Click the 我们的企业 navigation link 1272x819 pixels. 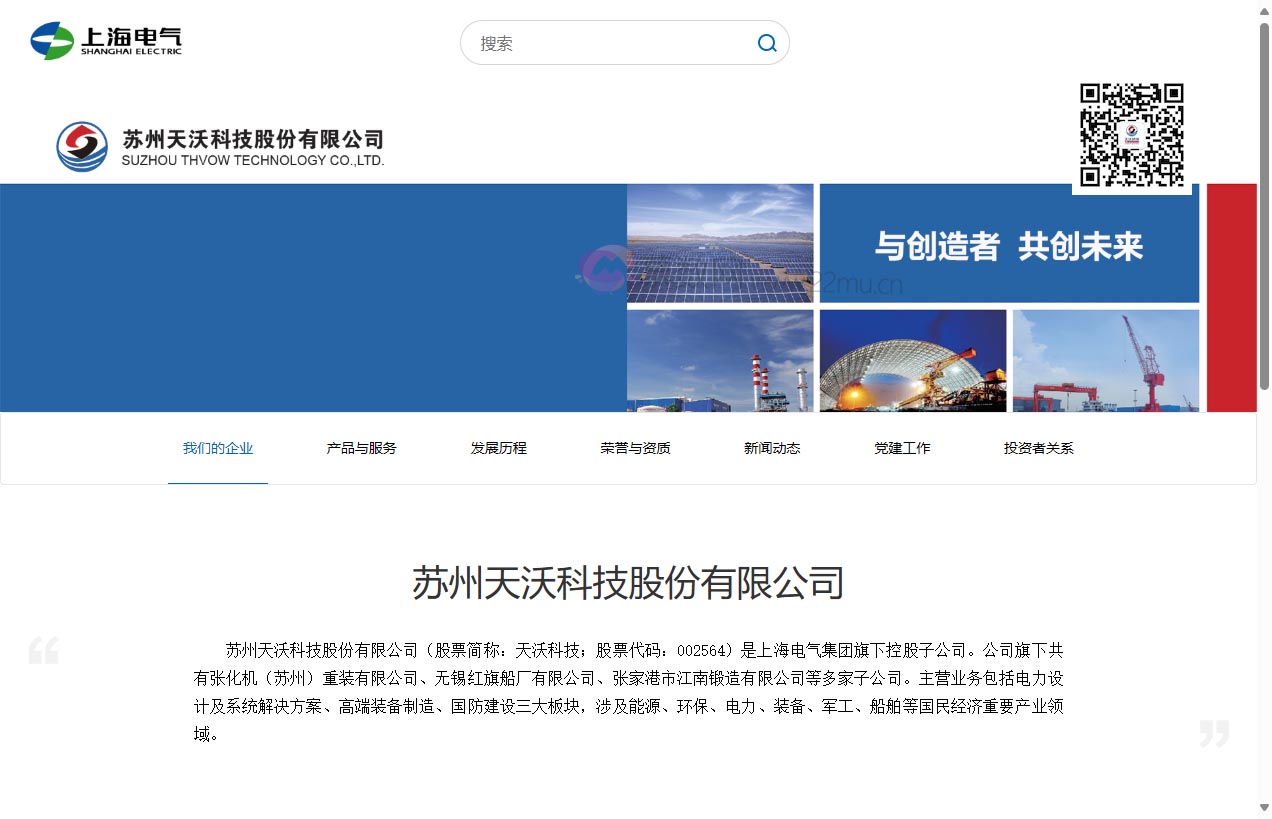pos(218,448)
